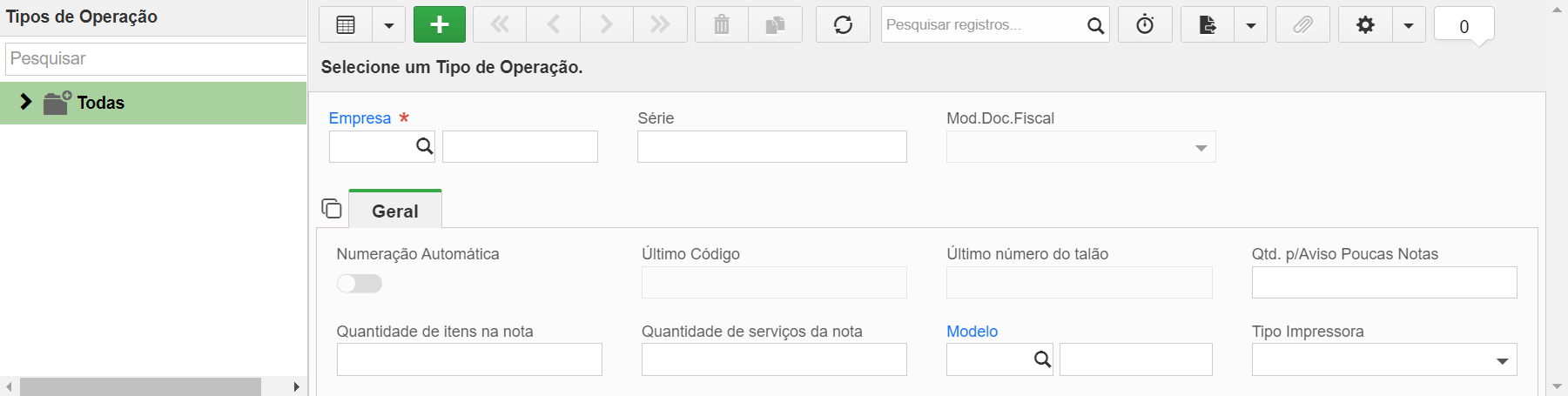Click the green add new record button

pos(440,24)
